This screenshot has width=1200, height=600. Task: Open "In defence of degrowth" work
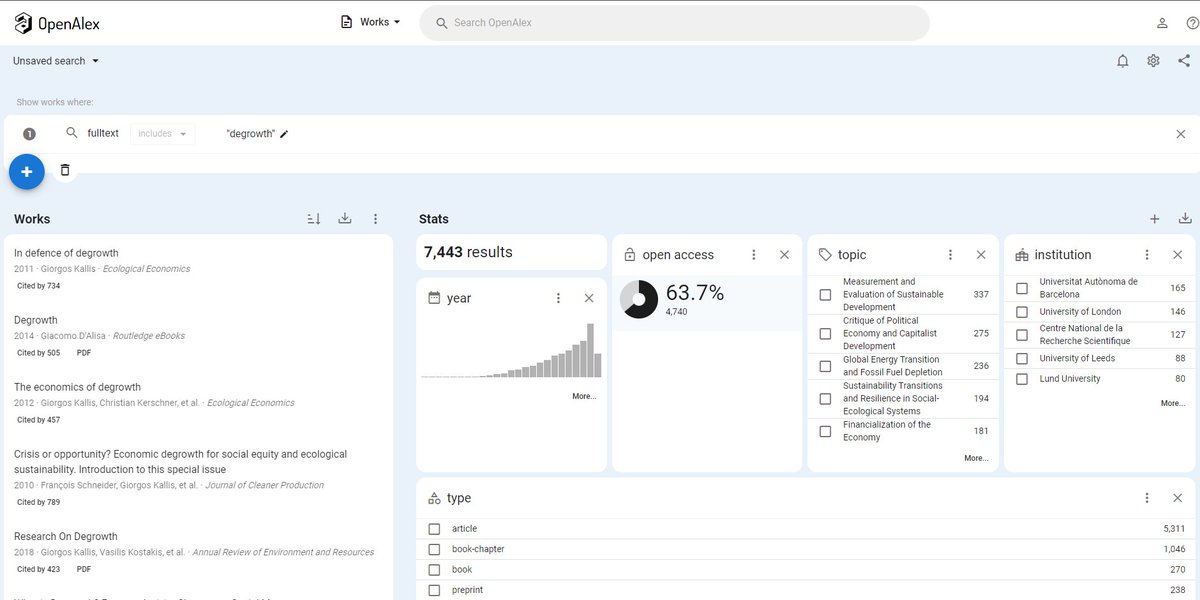[66, 253]
